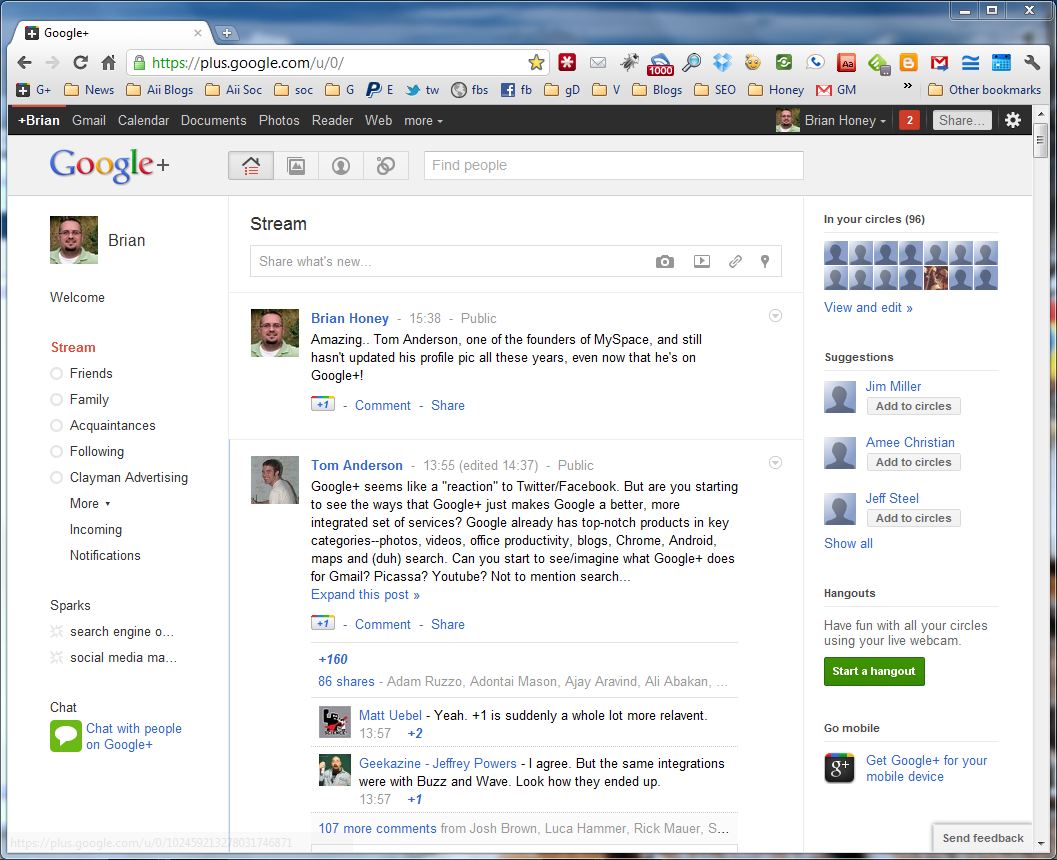Open the Google+ Home stream icon

(x=251, y=166)
